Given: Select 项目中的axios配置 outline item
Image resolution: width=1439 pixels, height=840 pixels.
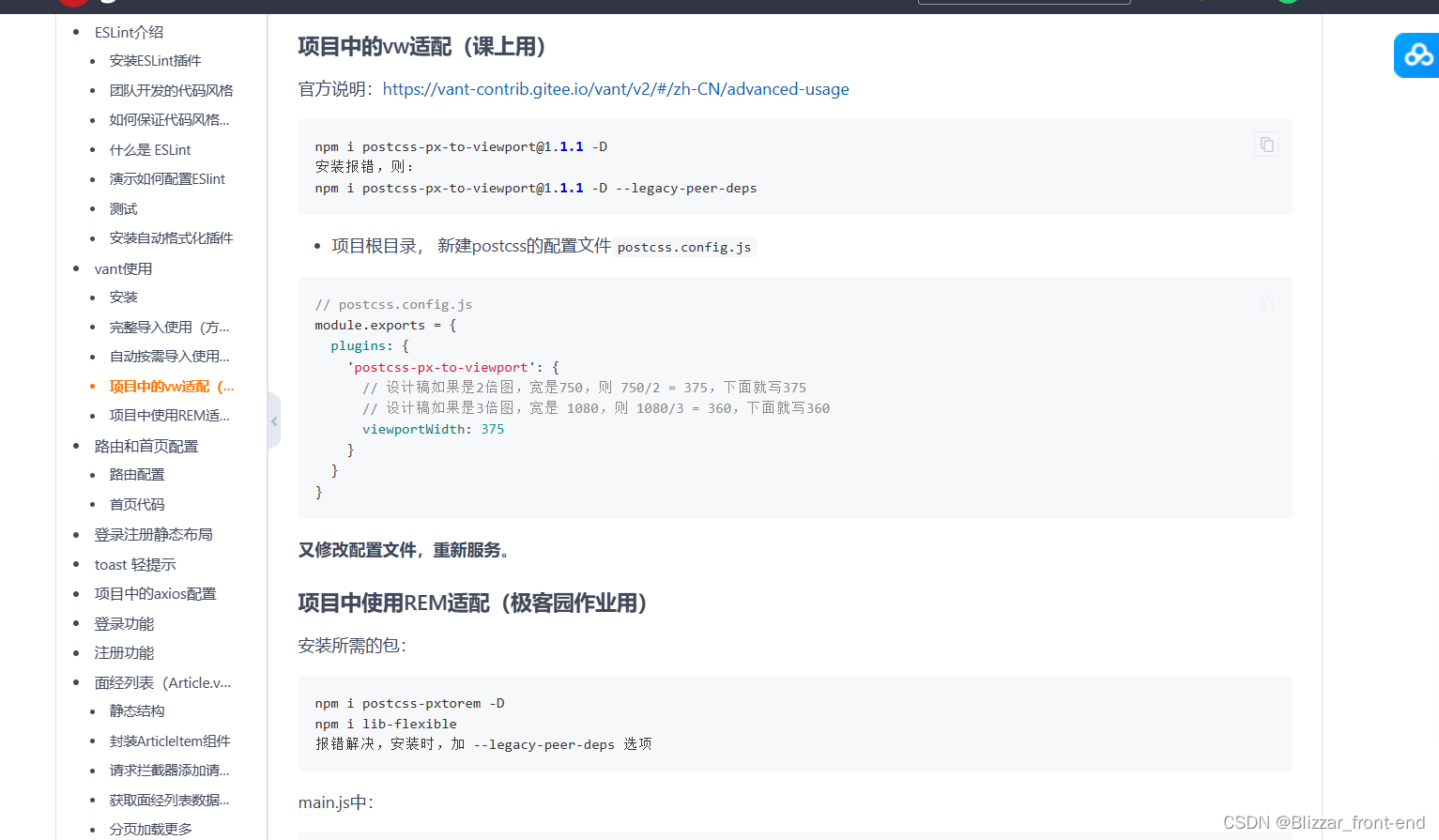Looking at the screenshot, I should (x=155, y=593).
